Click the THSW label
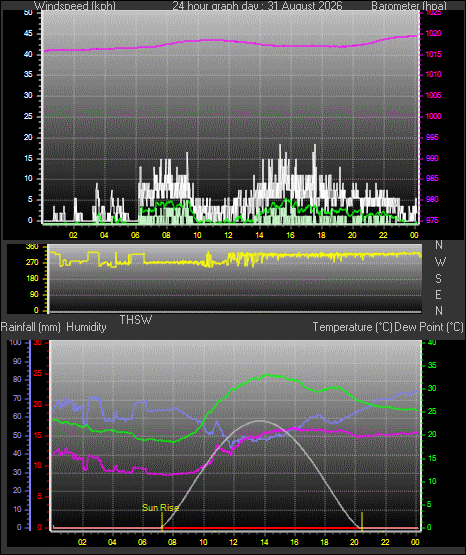The width and height of the screenshot is (466, 555). coord(136,320)
